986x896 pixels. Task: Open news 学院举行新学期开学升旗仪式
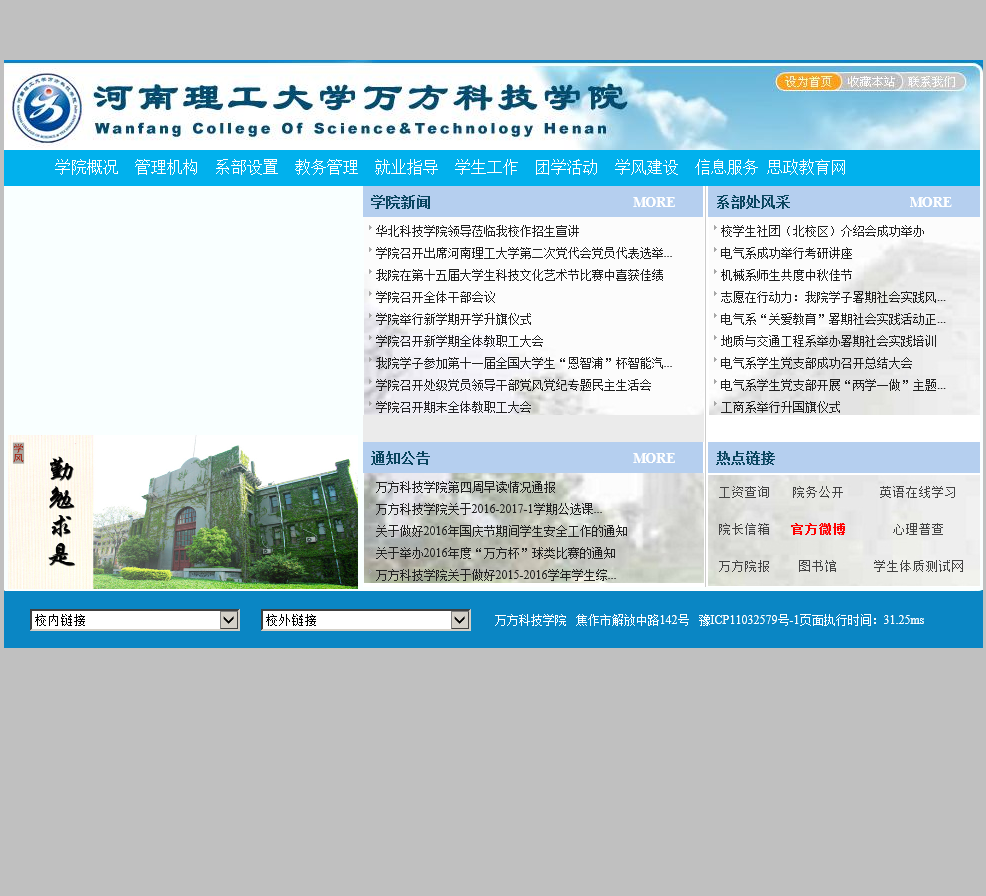[453, 319]
